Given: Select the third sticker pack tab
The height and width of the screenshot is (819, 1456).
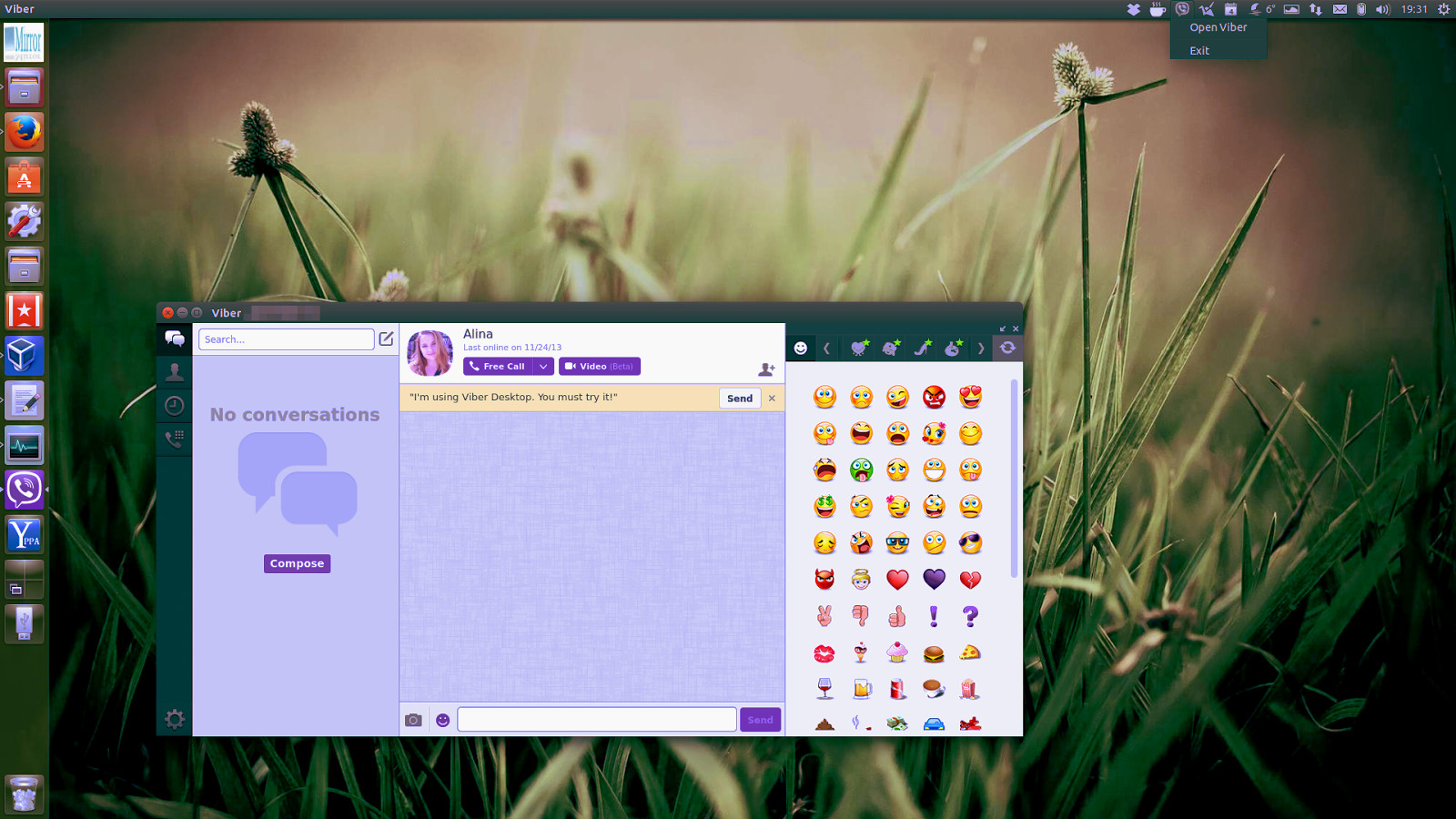Looking at the screenshot, I should 923,348.
